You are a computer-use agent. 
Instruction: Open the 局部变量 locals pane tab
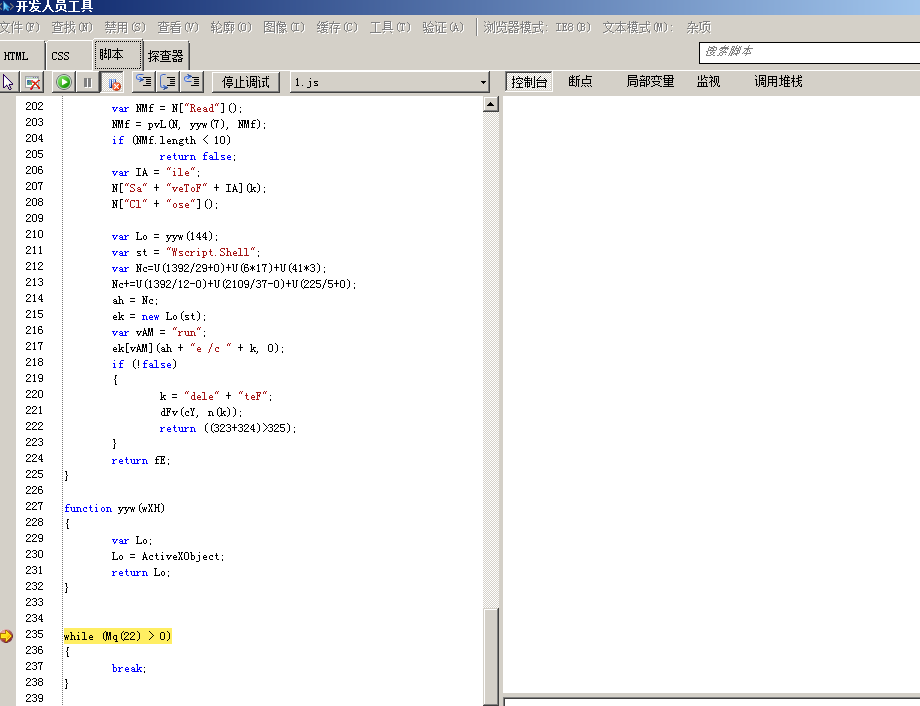tap(650, 82)
